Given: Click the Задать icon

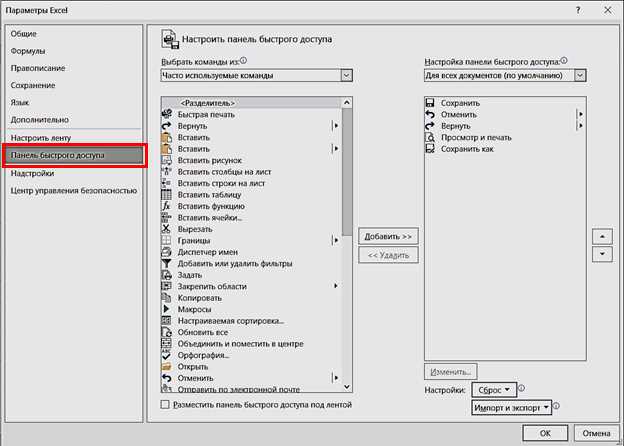Looking at the screenshot, I should (x=166, y=275).
